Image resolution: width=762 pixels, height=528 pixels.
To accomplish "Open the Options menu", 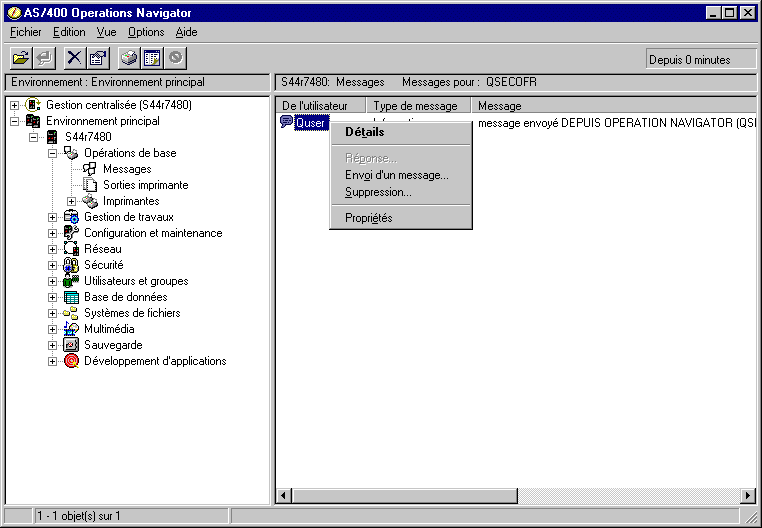I will click(146, 32).
